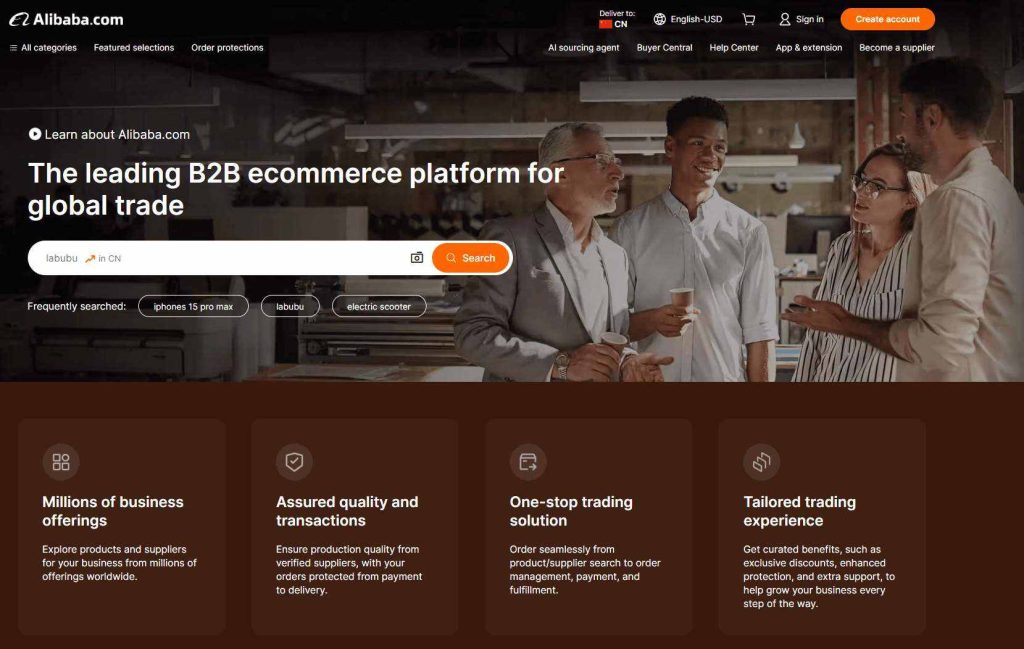Click the Create account button
This screenshot has width=1024, height=649.
888,19
